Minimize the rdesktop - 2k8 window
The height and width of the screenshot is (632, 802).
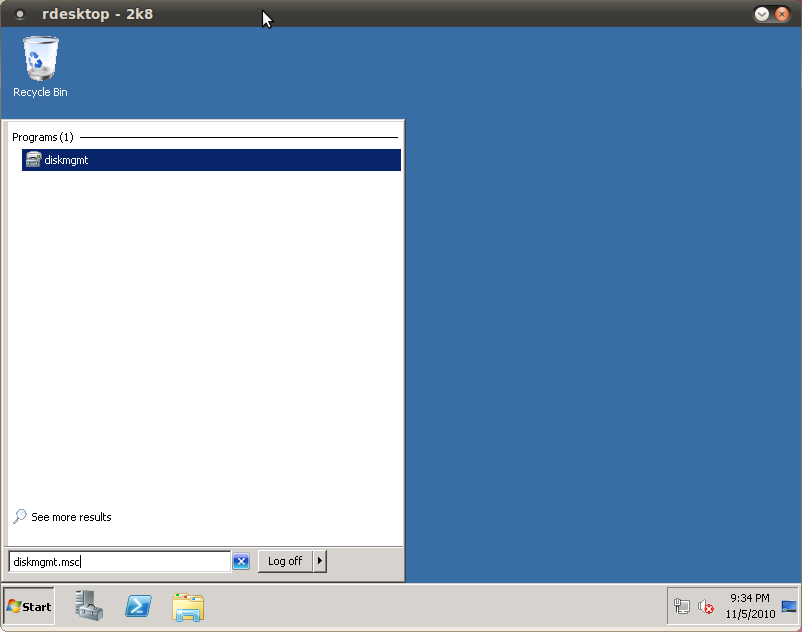(762, 14)
